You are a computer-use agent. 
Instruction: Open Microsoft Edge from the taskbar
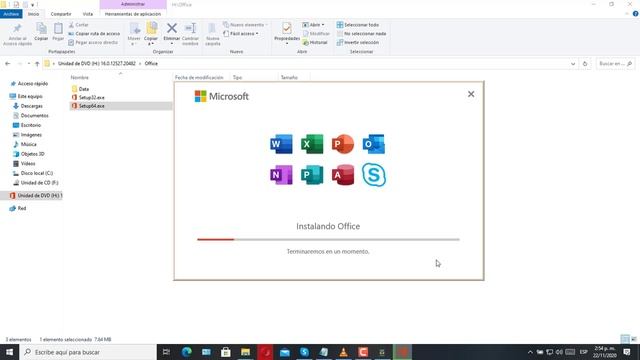(x=187, y=352)
